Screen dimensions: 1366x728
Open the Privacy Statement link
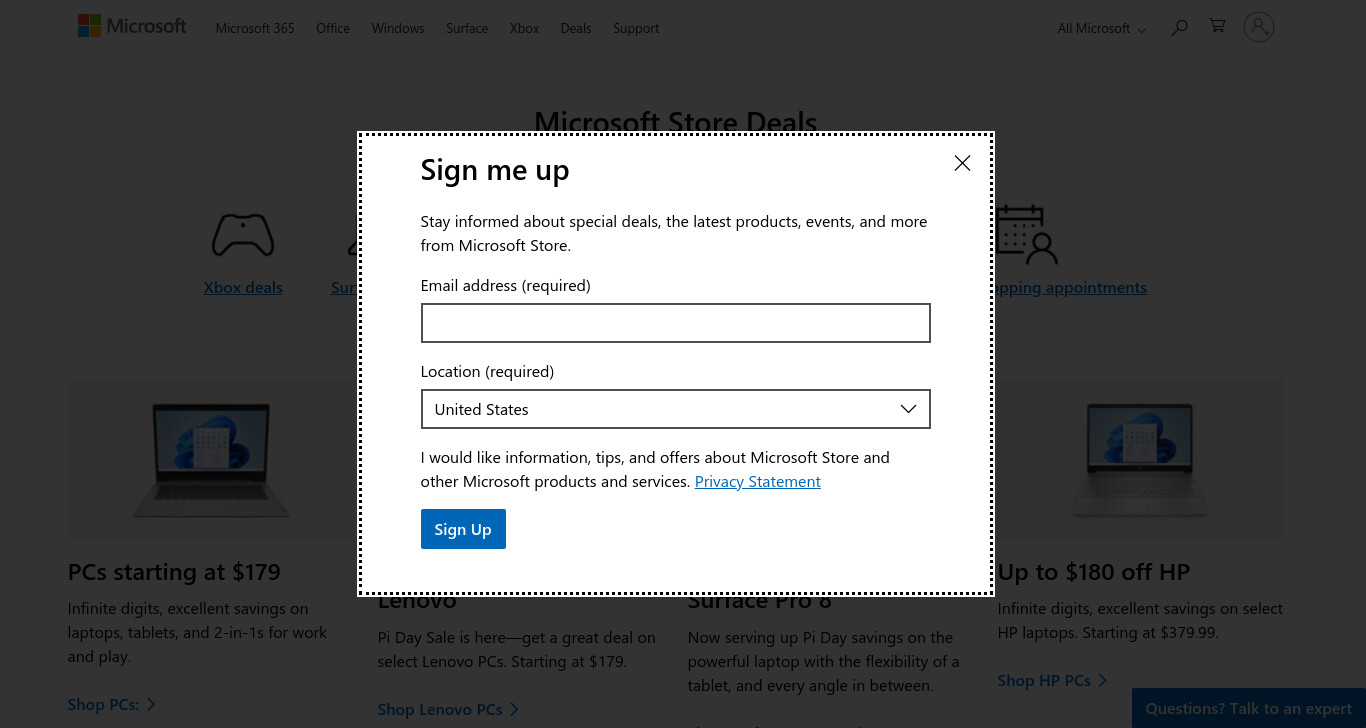[757, 481]
